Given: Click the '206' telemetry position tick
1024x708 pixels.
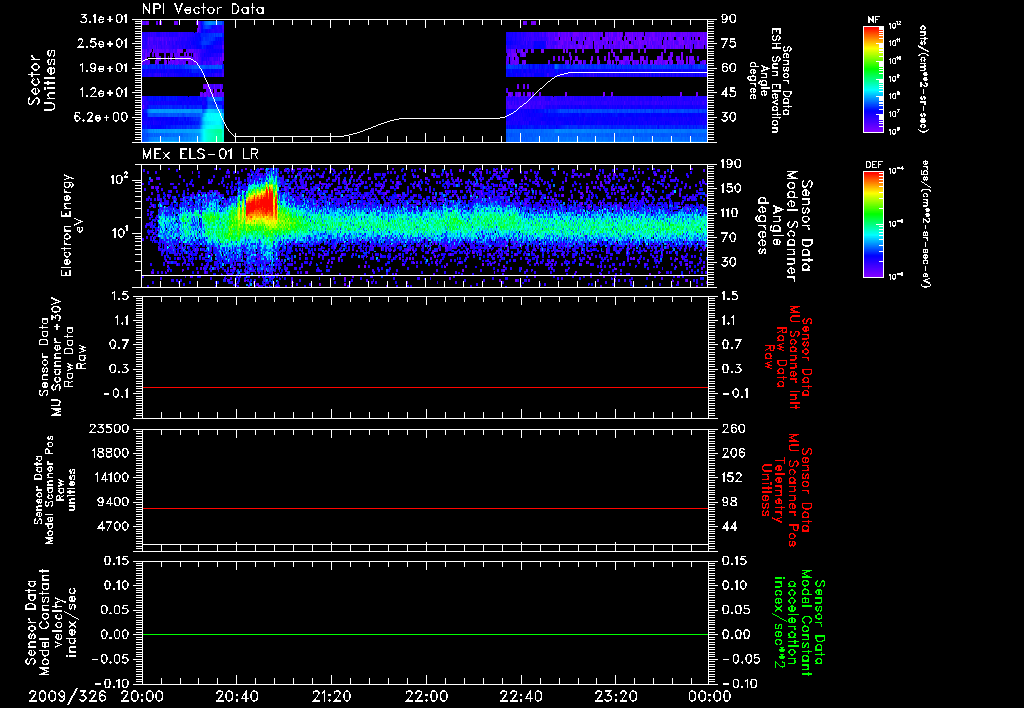Looking at the screenshot, I should tap(731, 453).
